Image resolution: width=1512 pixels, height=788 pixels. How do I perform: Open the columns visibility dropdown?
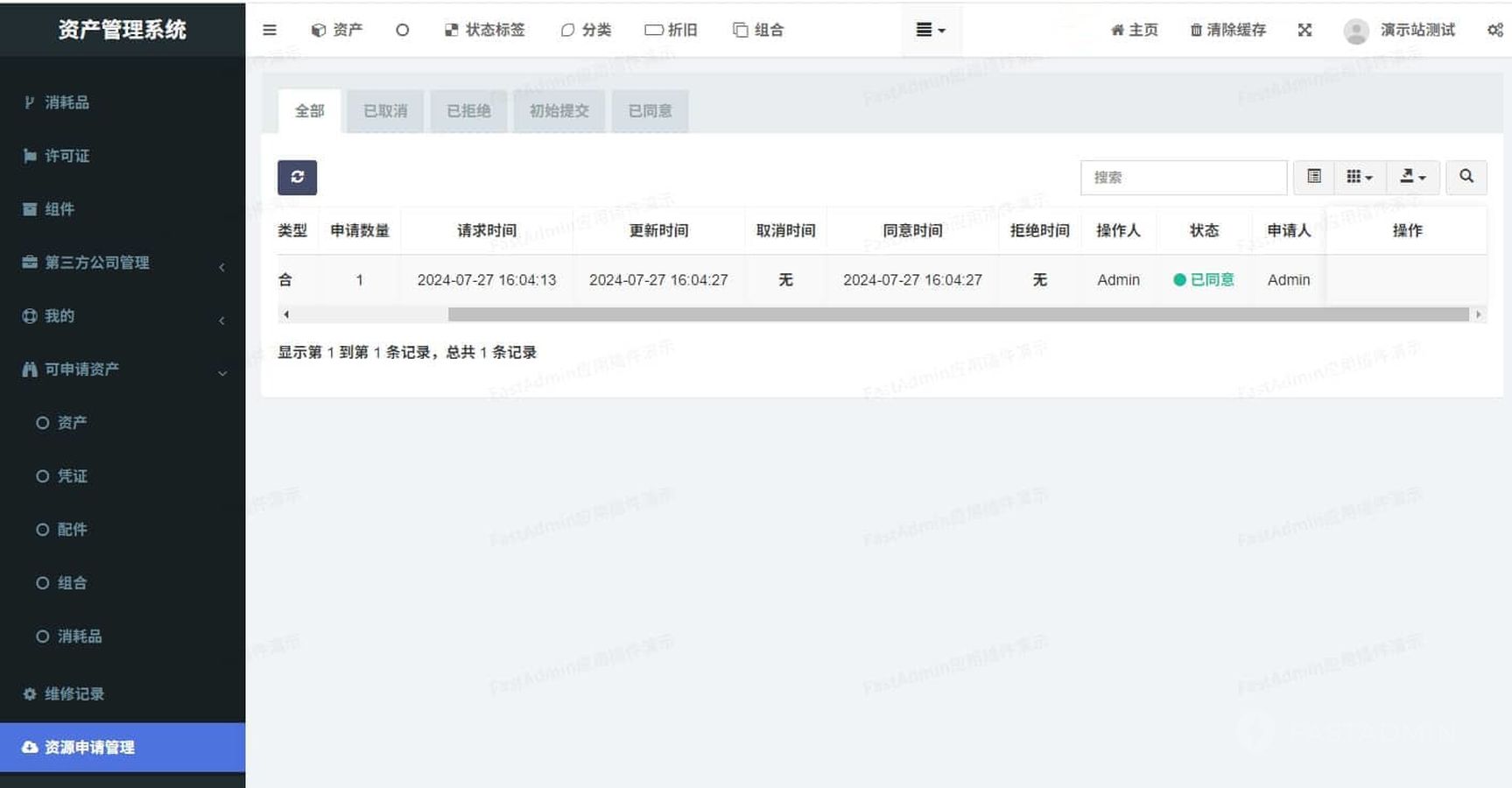coord(1359,177)
